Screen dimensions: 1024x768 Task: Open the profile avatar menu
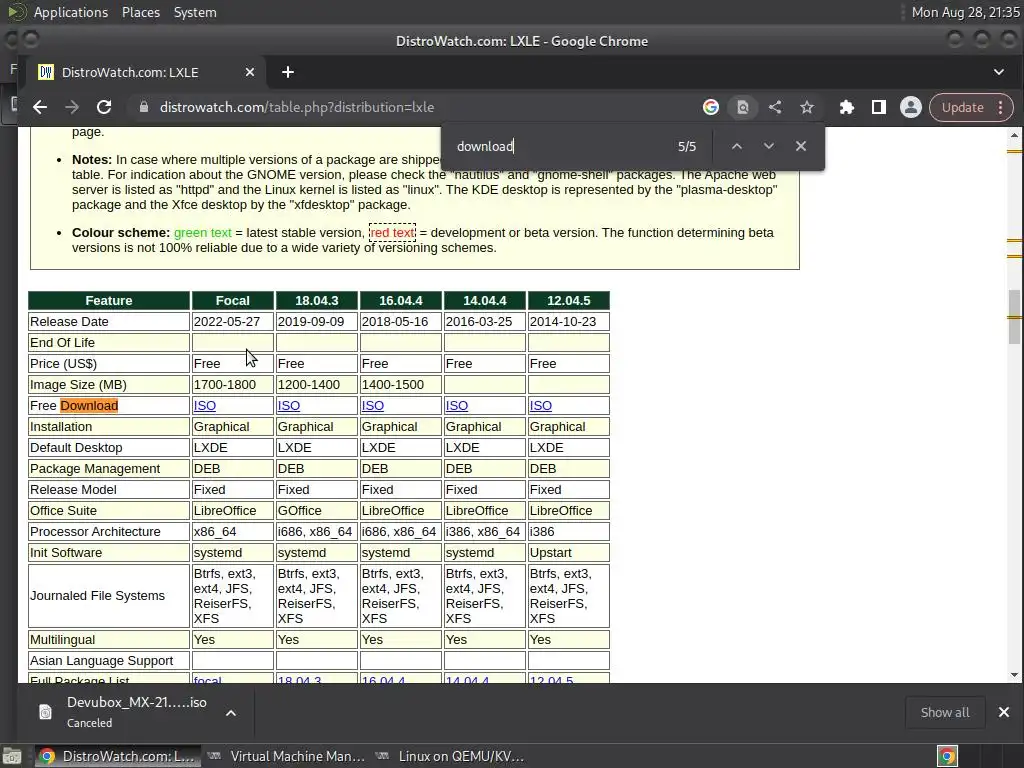click(x=910, y=107)
